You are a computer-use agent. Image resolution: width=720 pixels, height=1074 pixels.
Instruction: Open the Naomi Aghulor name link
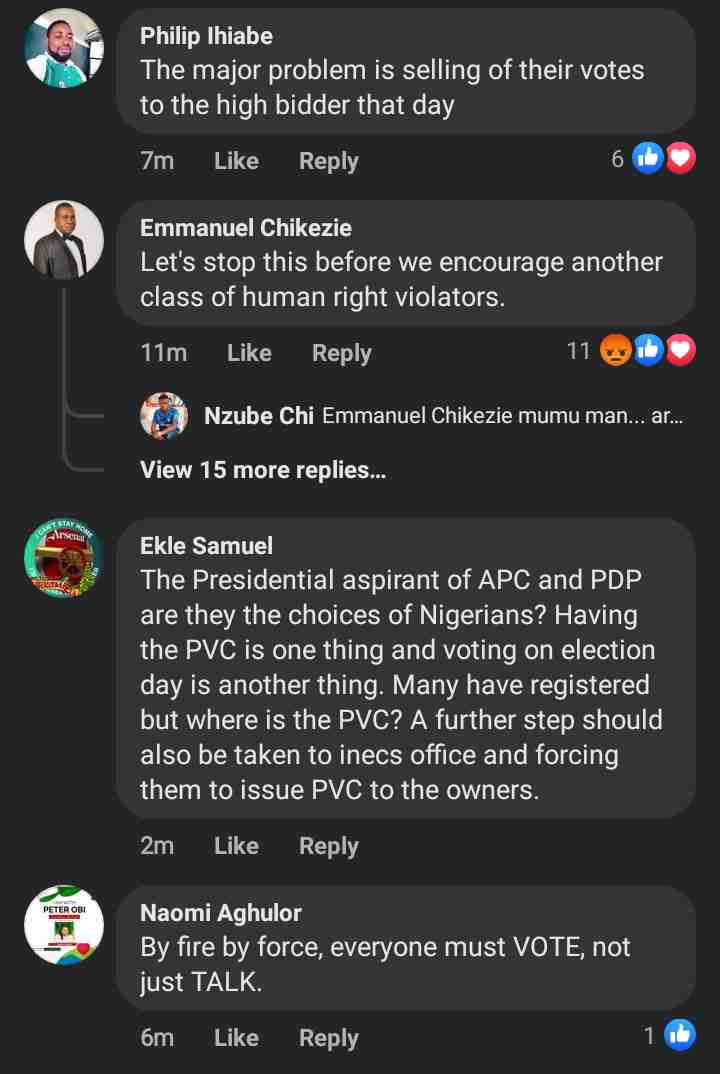[220, 912]
